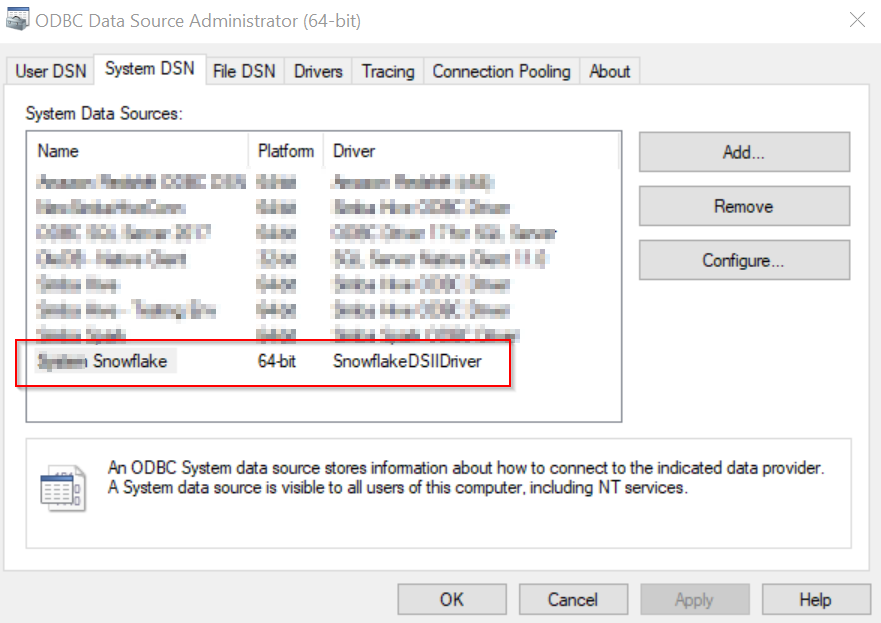Click the Help button
The width and height of the screenshot is (881, 623).
coord(816,599)
